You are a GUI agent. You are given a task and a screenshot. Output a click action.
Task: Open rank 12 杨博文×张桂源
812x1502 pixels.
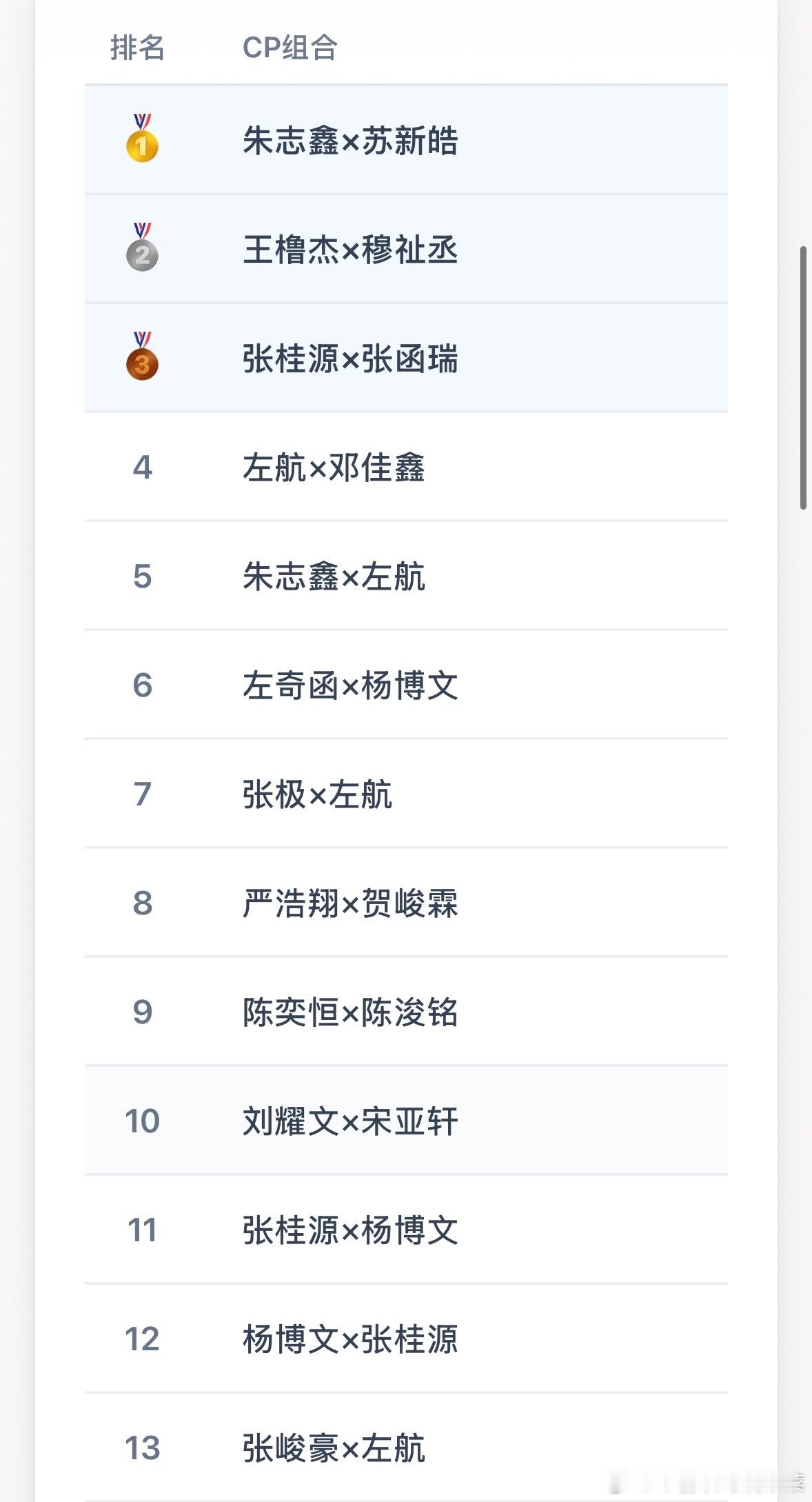(x=406, y=1339)
